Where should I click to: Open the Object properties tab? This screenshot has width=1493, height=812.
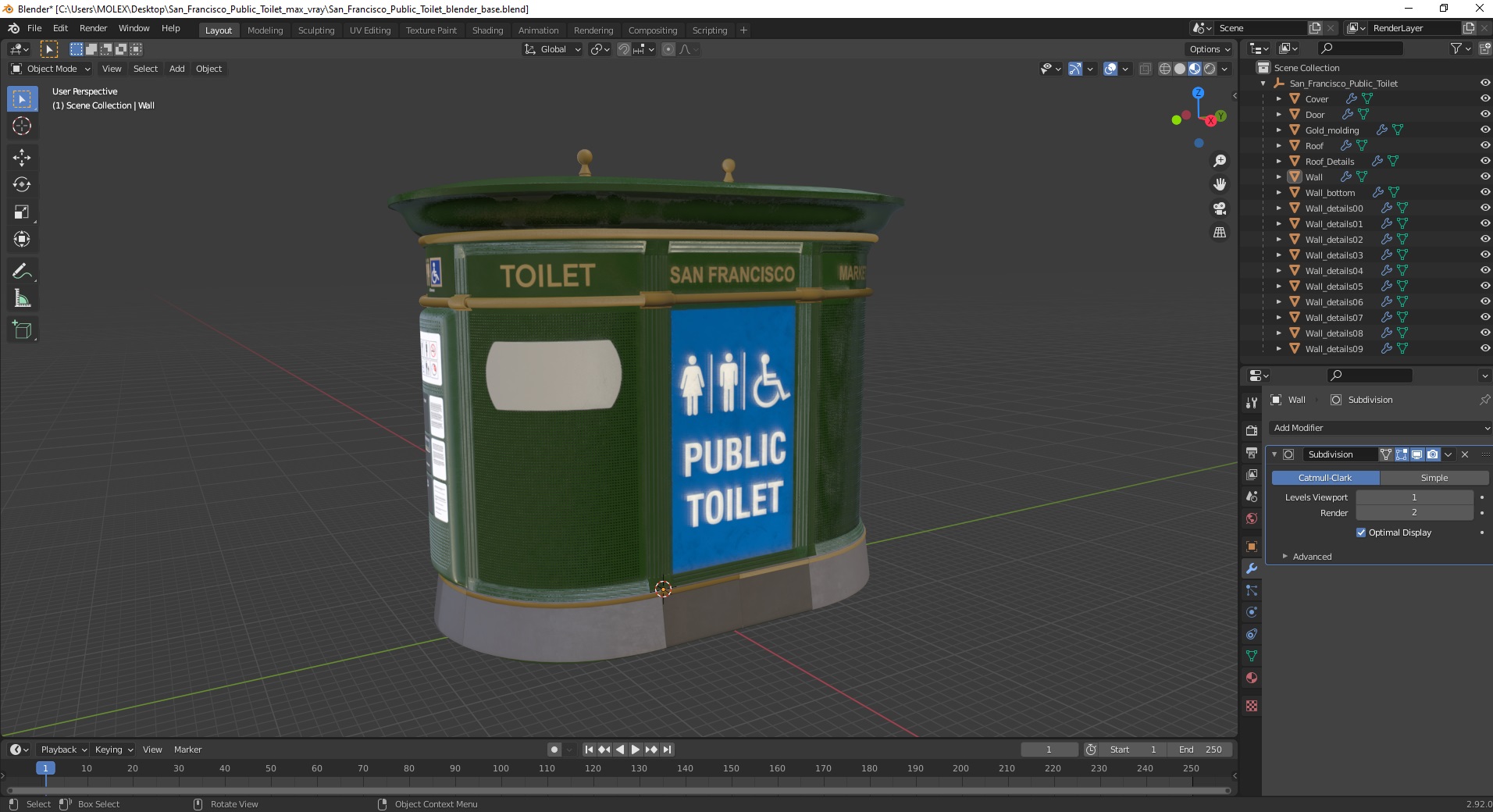[x=1252, y=547]
